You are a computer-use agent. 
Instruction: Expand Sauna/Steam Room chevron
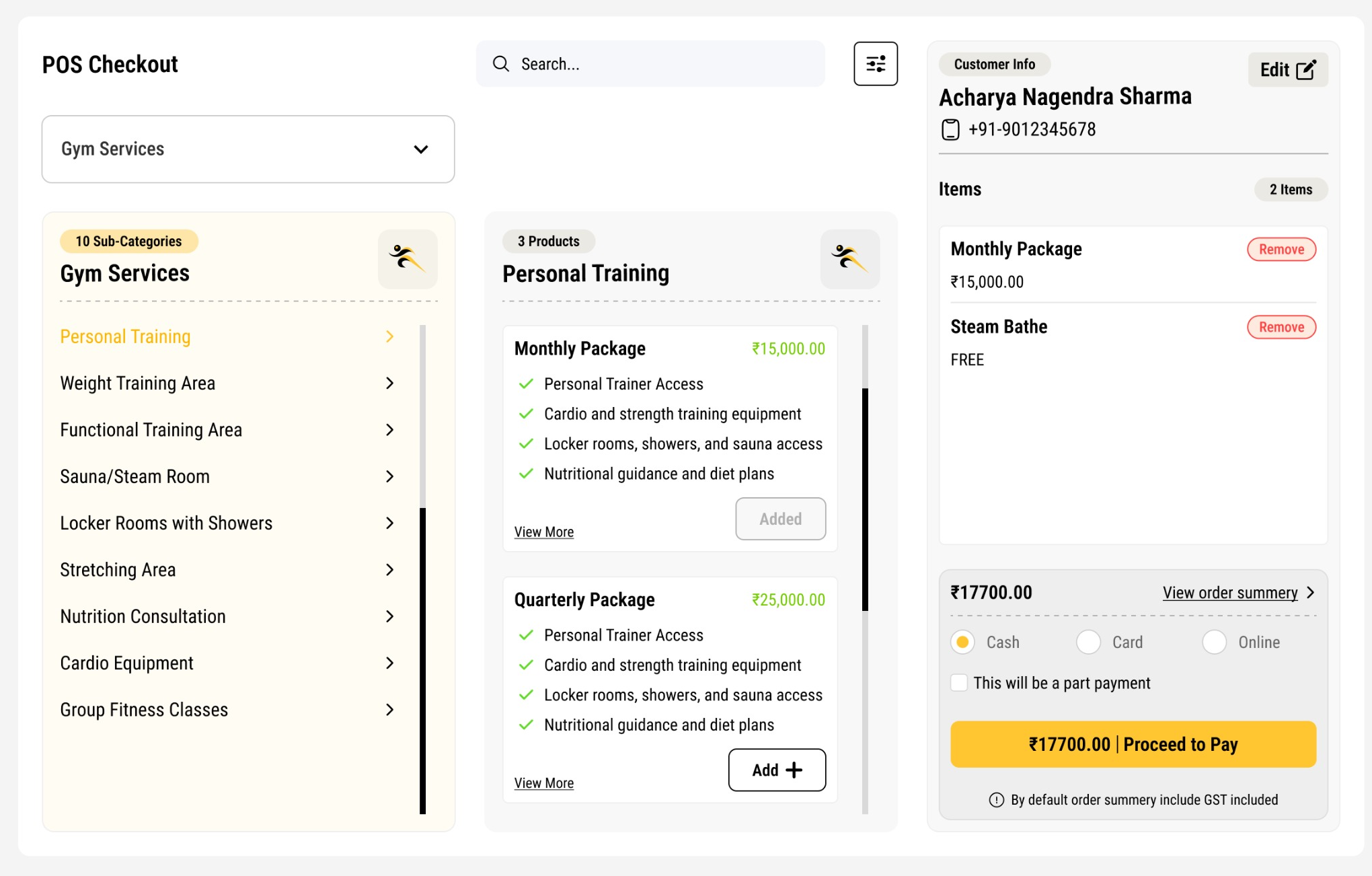(389, 476)
